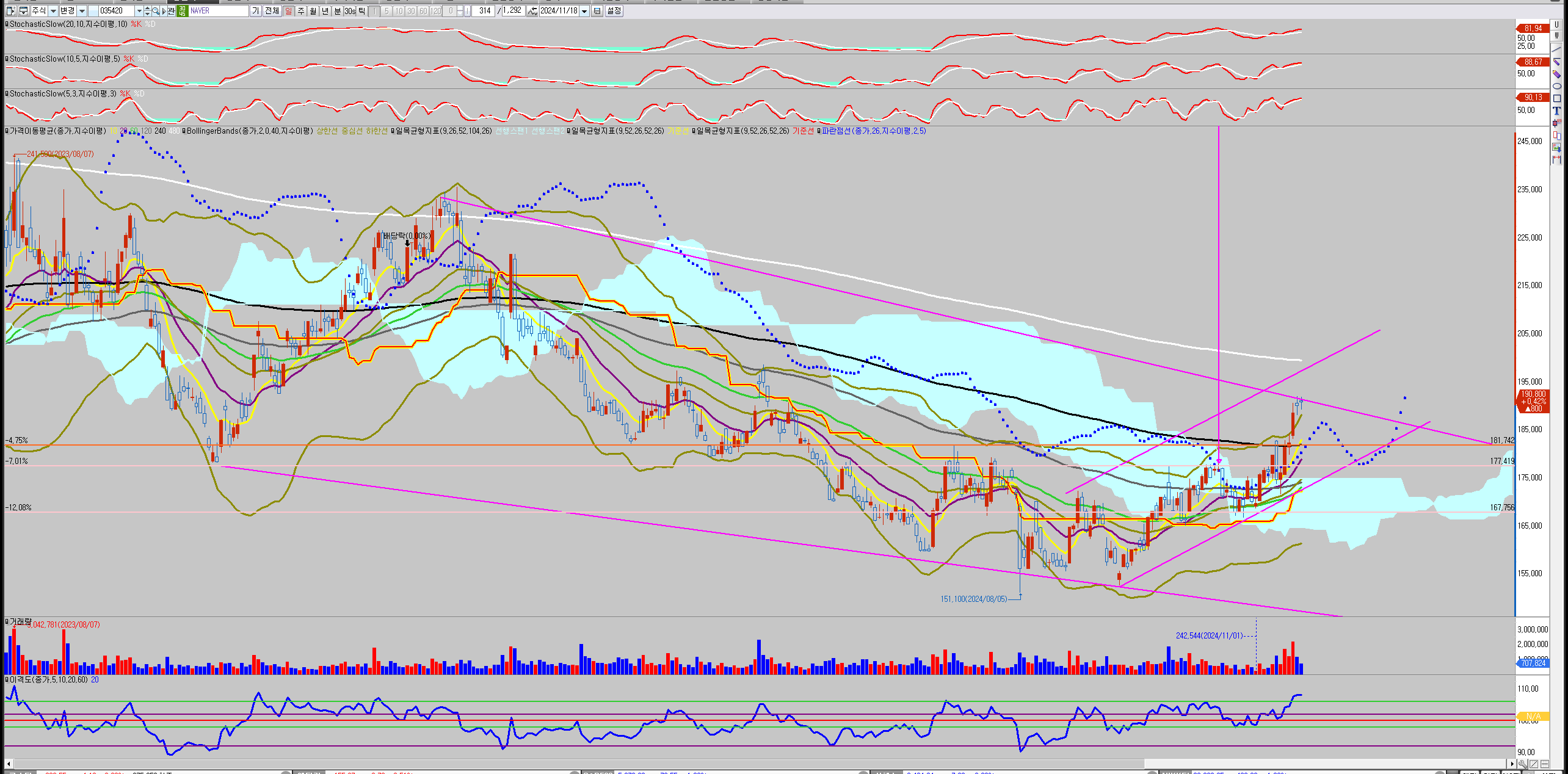Click the grid split icon at bottom right
This screenshot has width=1568, height=774.
pyautogui.click(x=1545, y=764)
